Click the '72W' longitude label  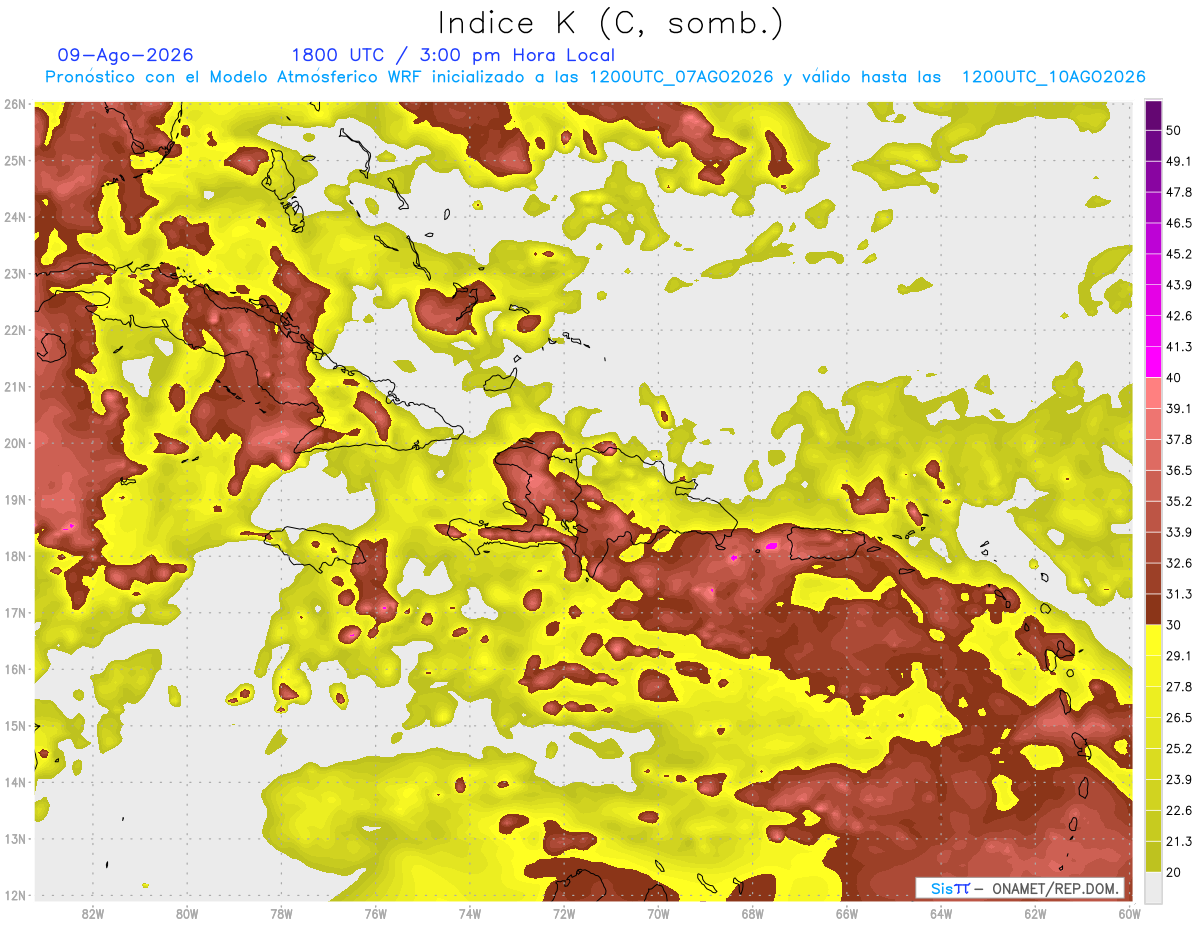coord(564,914)
